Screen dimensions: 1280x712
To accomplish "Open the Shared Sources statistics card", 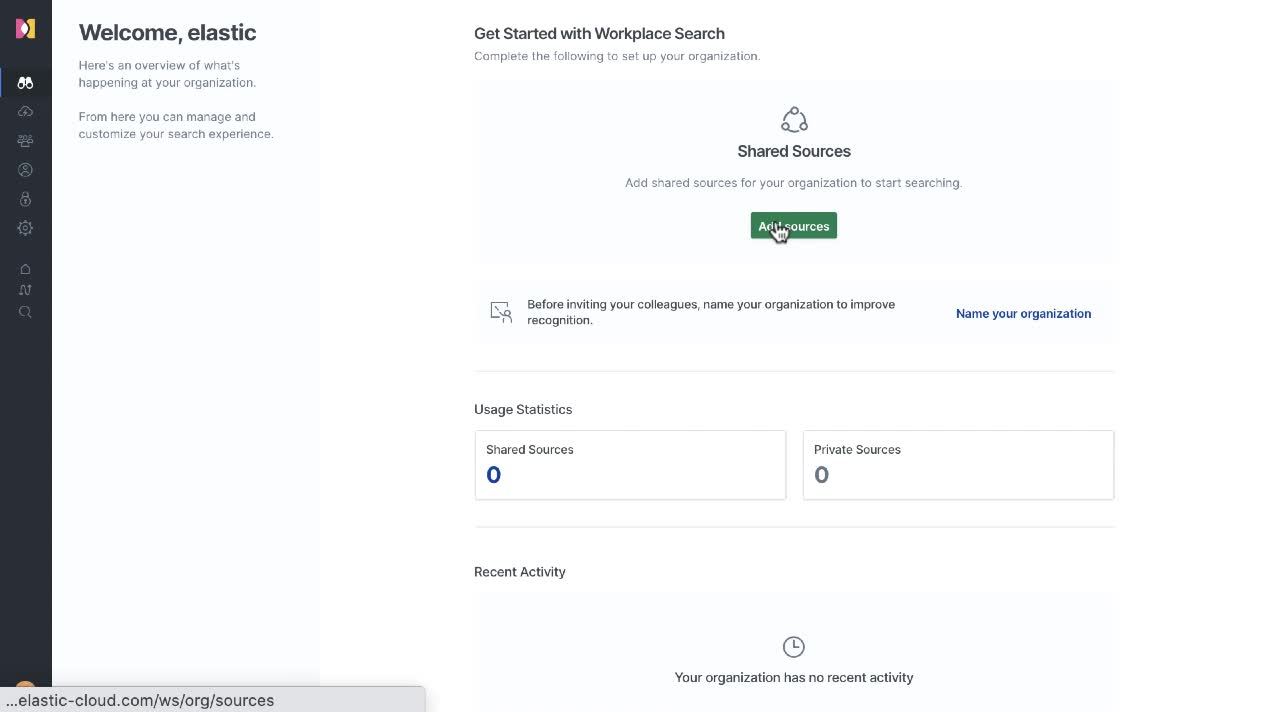I will 630,465.
